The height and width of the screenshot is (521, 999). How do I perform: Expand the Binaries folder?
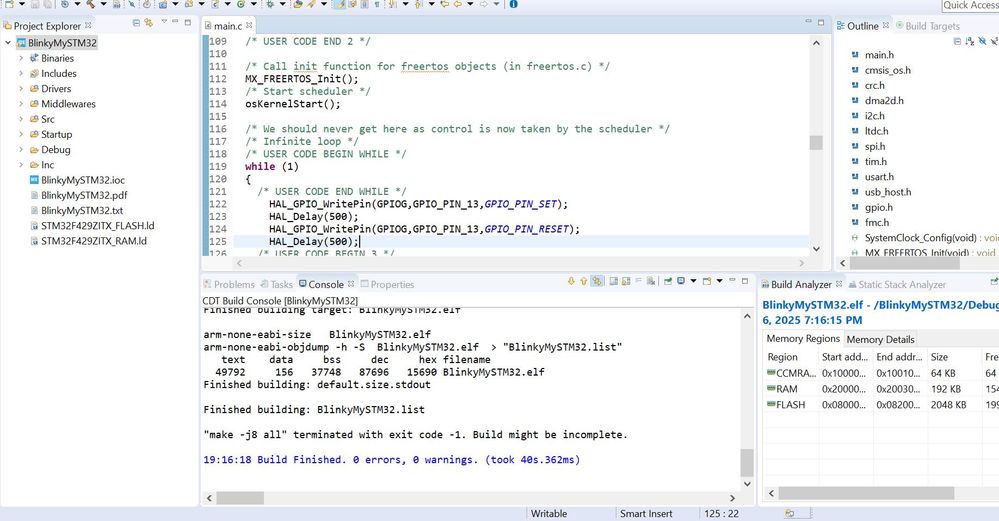coord(20,58)
